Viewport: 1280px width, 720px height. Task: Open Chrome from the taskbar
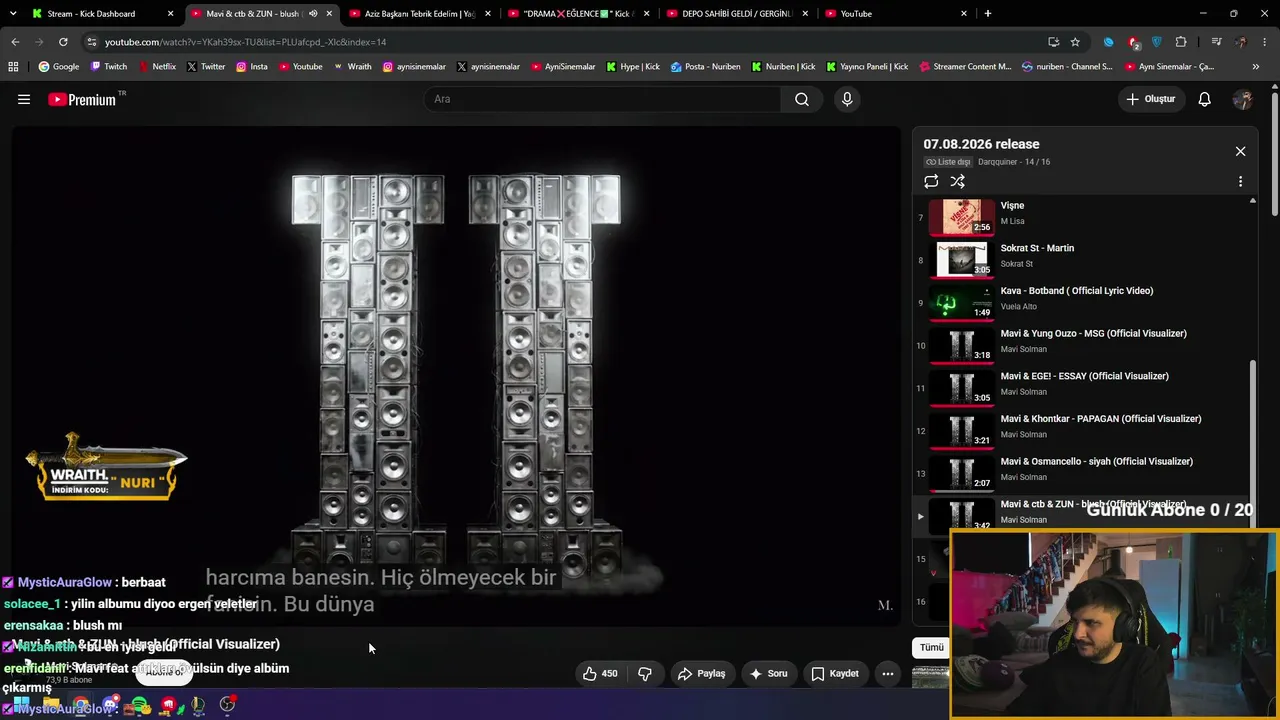click(x=81, y=705)
